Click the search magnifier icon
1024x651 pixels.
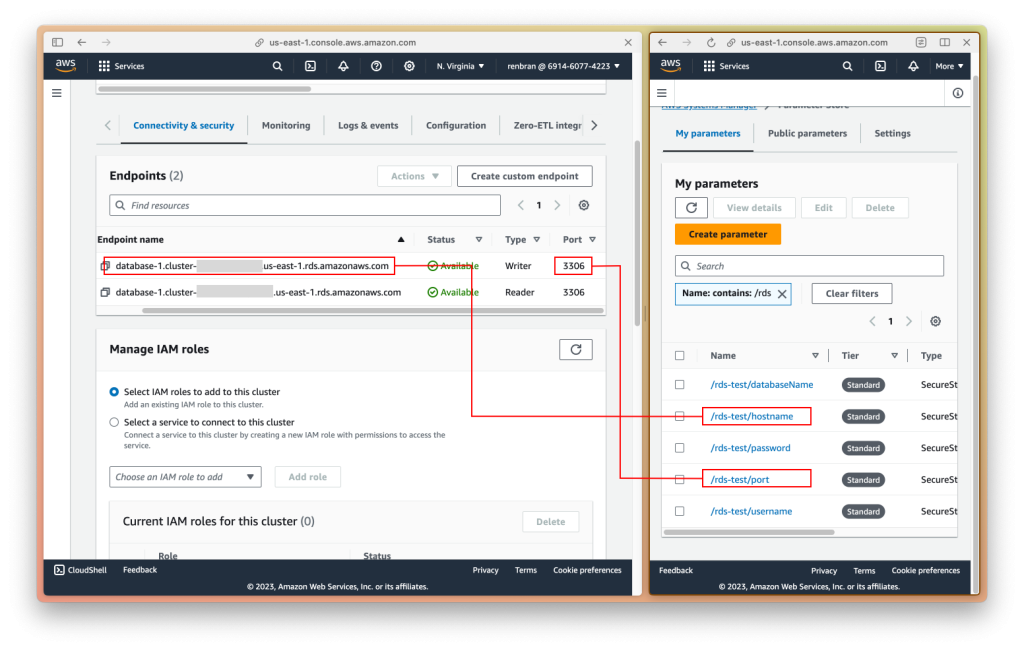click(277, 66)
